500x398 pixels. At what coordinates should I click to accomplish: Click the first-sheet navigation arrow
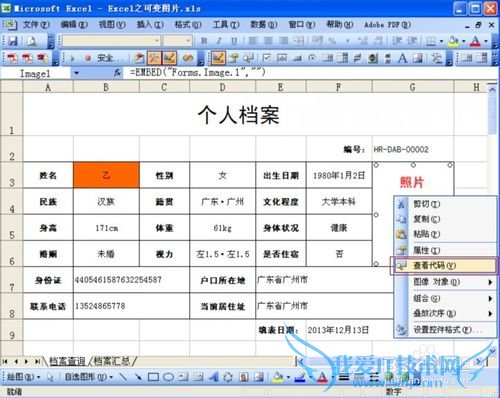[5, 361]
